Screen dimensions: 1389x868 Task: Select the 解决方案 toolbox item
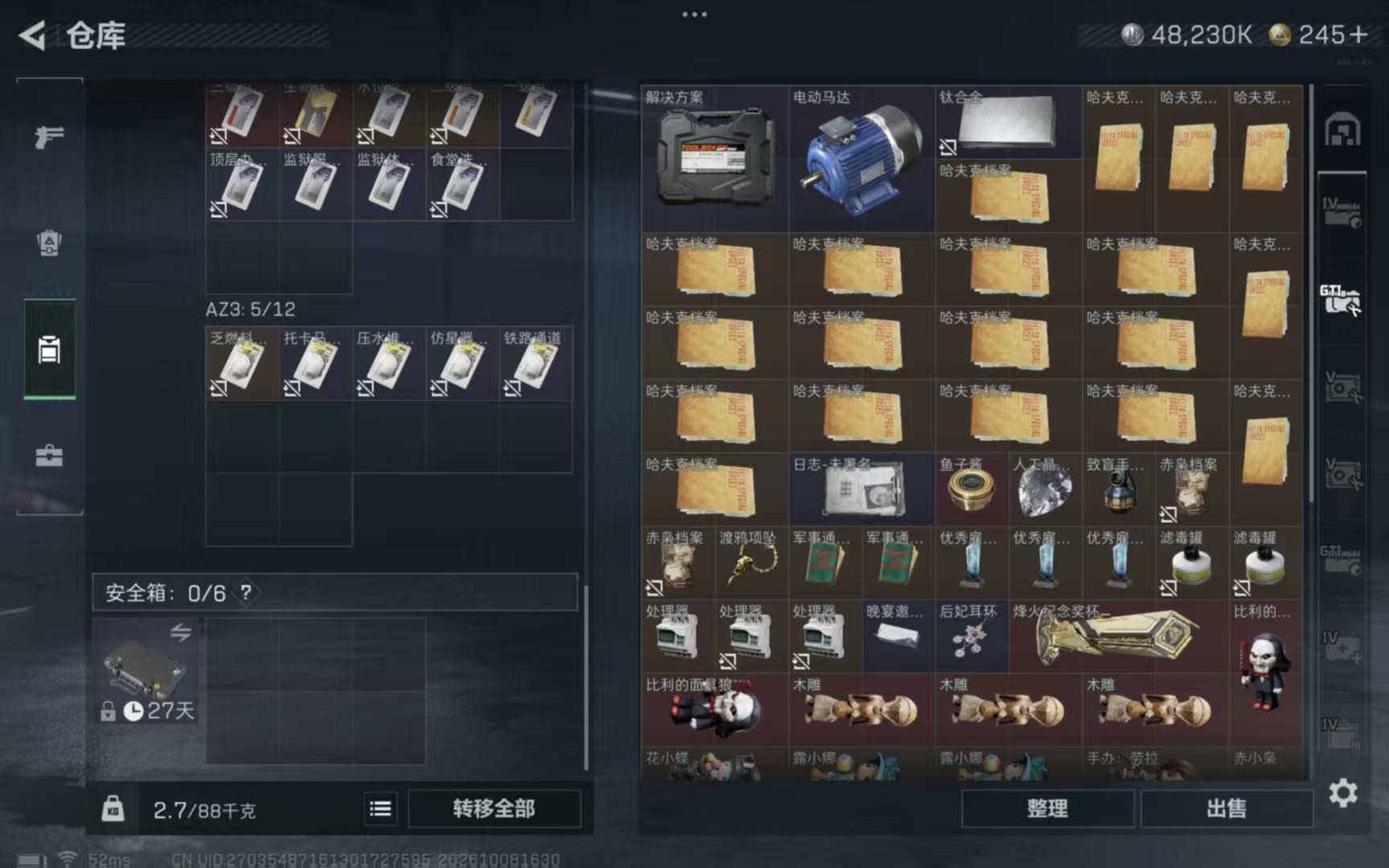pos(715,158)
